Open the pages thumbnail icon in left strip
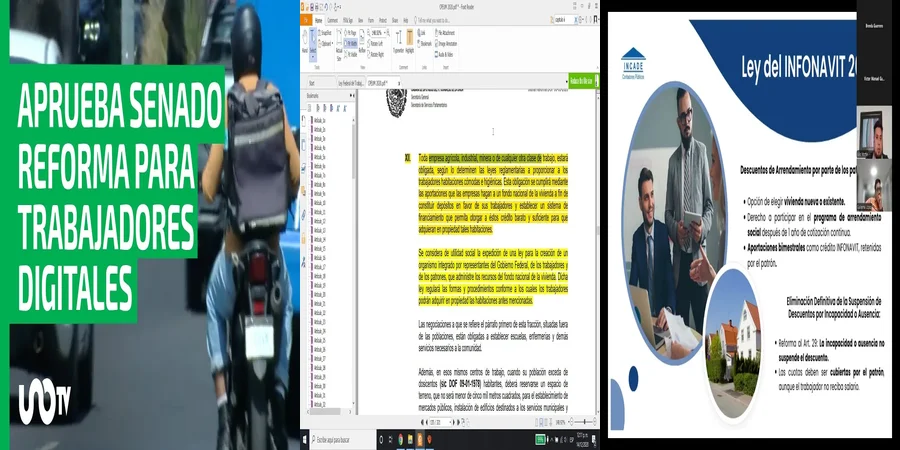Screen dimensions: 900x450 [304, 146]
